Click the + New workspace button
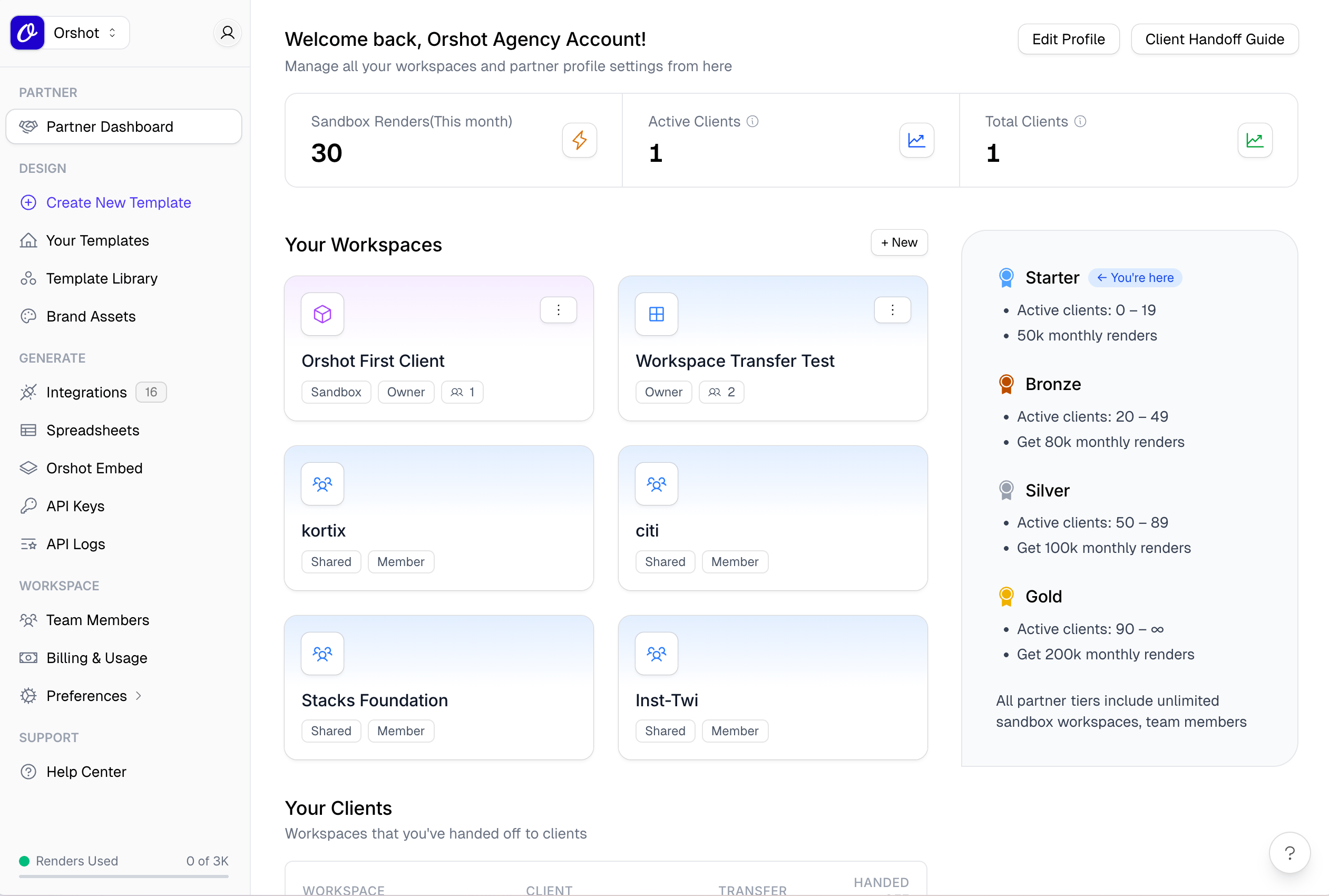Image resolution: width=1329 pixels, height=896 pixels. pos(899,242)
